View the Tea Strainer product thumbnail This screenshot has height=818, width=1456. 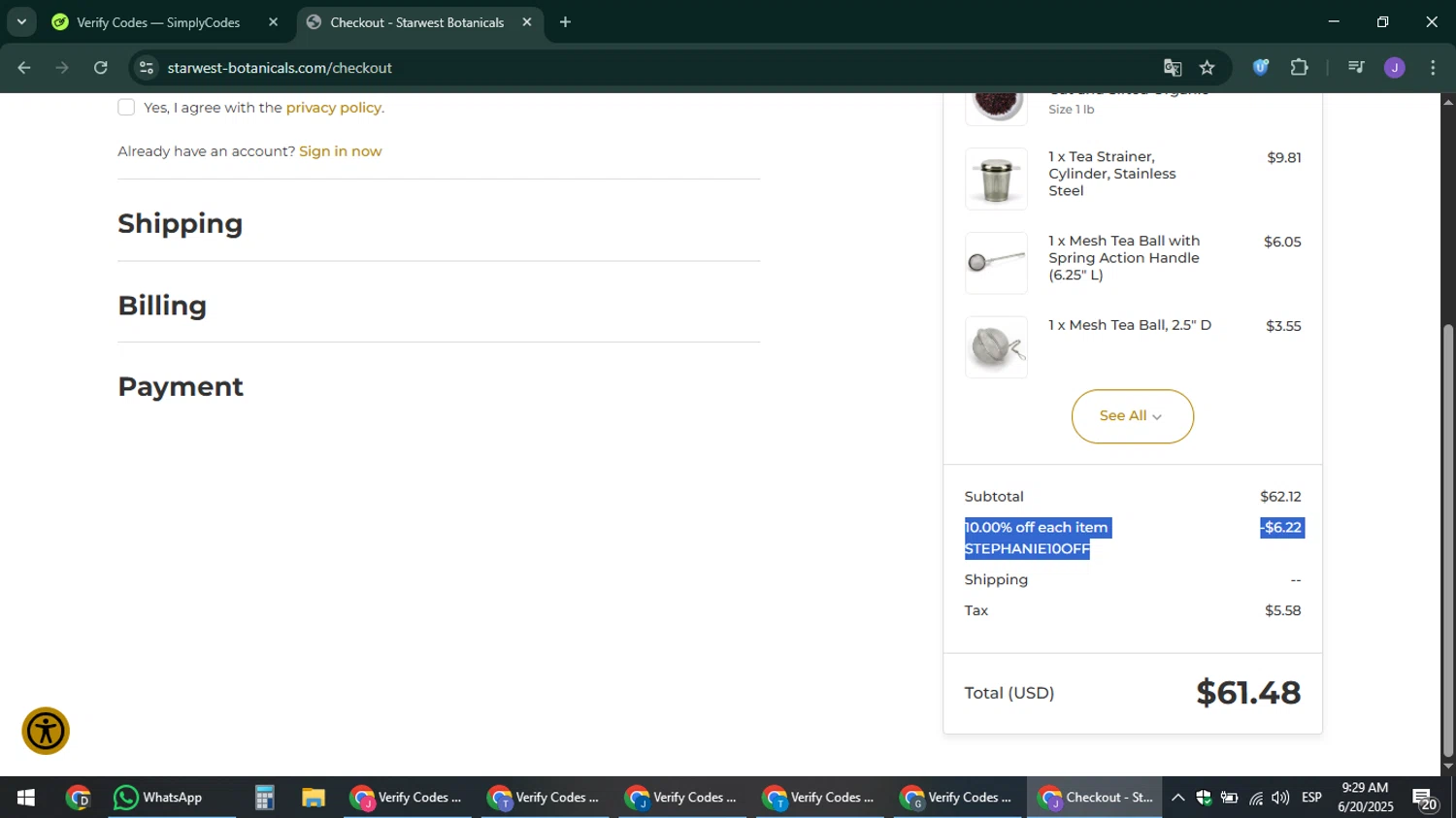tap(996, 179)
